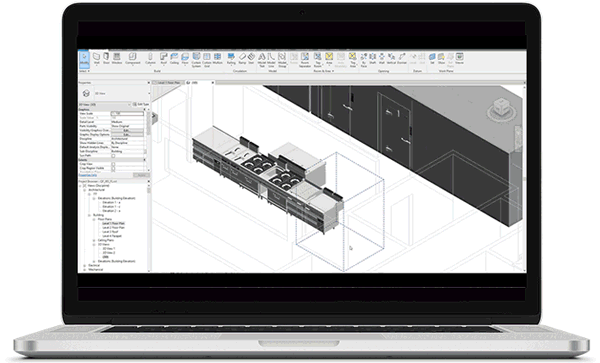Open the 3D View instance filter dropdown
The image size is (600, 363).
tap(129, 104)
